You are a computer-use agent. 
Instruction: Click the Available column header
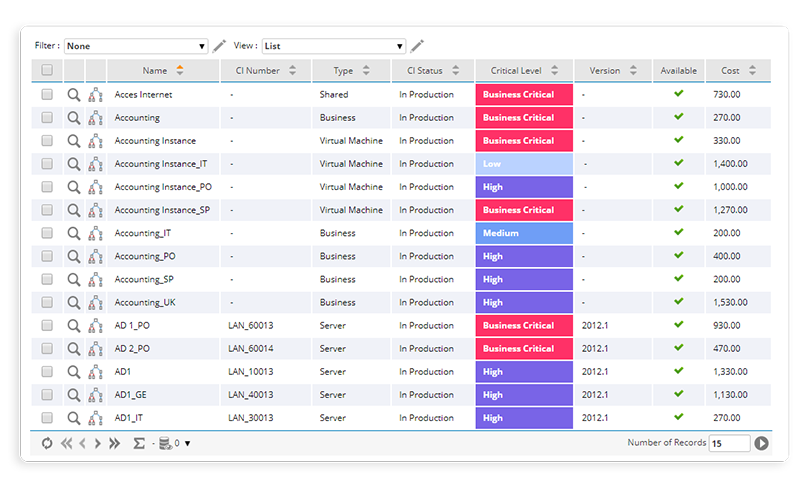(679, 70)
